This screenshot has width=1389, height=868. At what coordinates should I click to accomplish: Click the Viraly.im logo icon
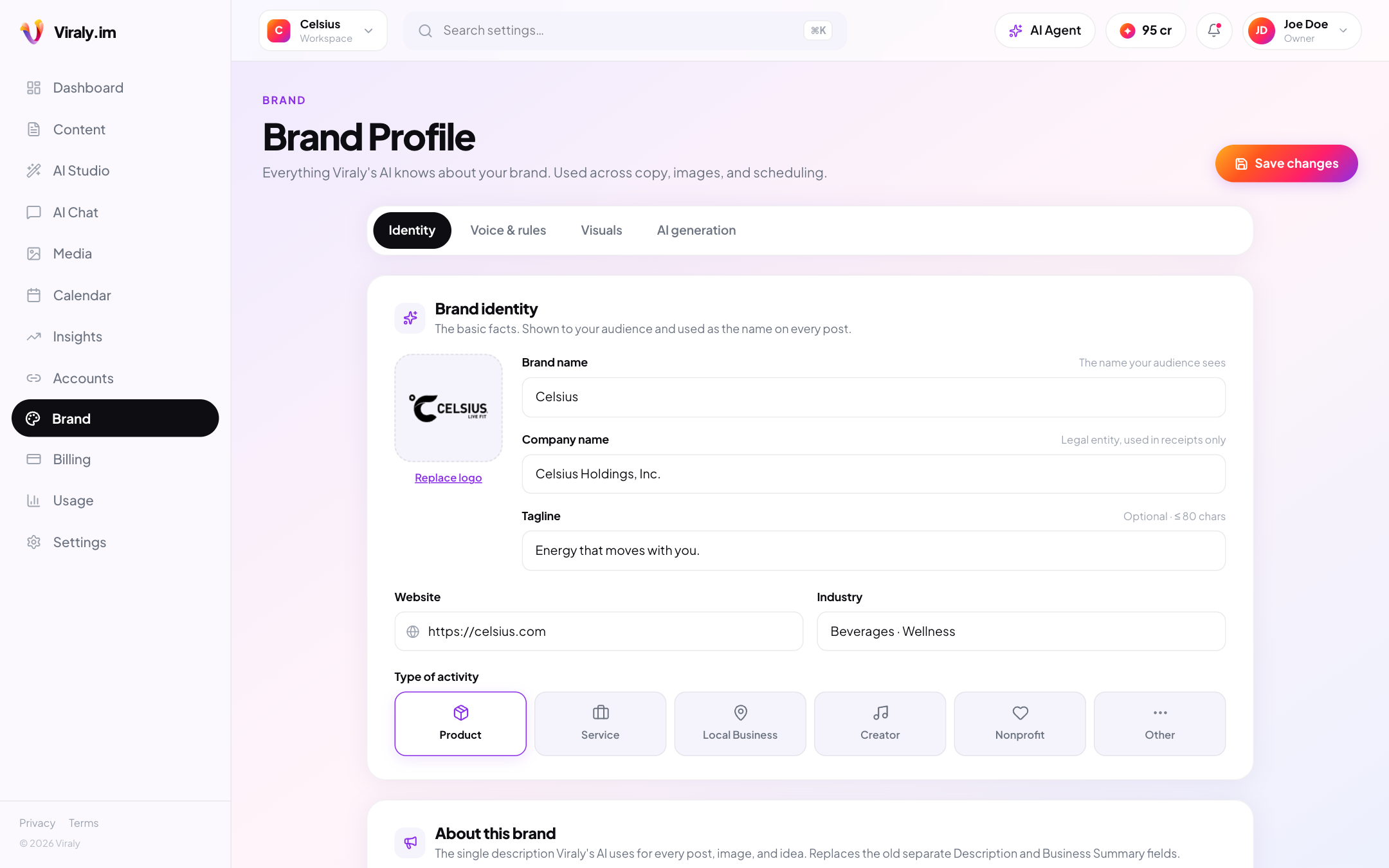[32, 32]
